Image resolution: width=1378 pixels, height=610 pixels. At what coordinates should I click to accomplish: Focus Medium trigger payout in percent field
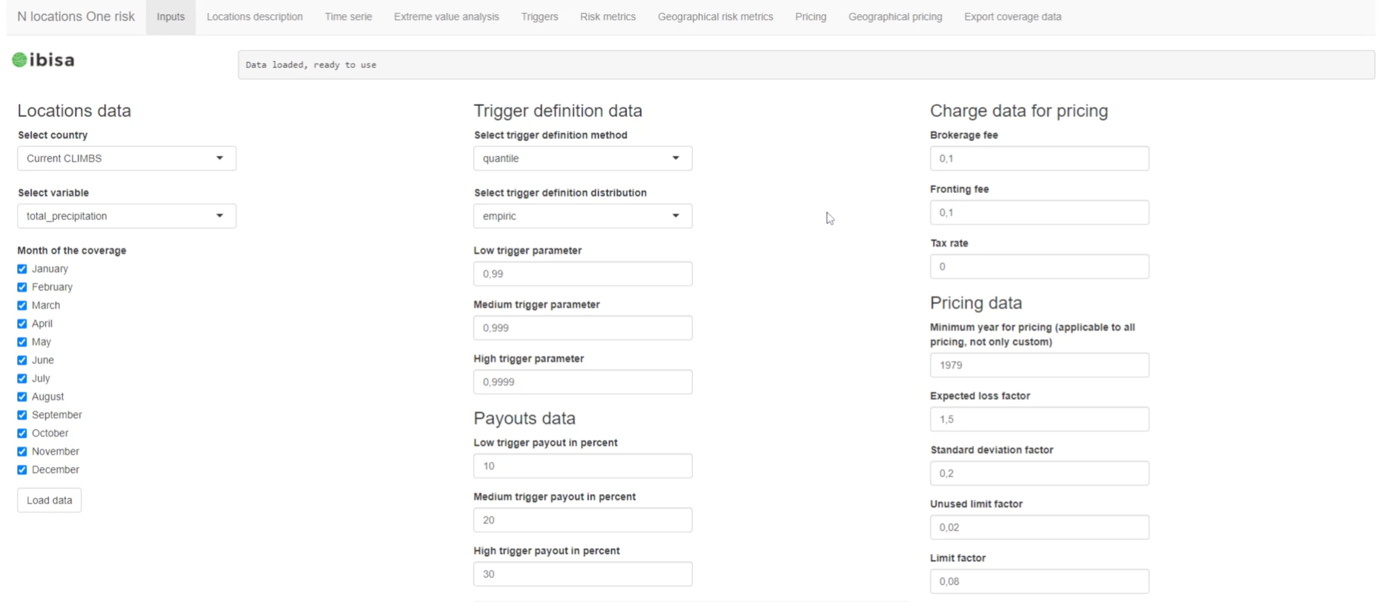coord(583,520)
